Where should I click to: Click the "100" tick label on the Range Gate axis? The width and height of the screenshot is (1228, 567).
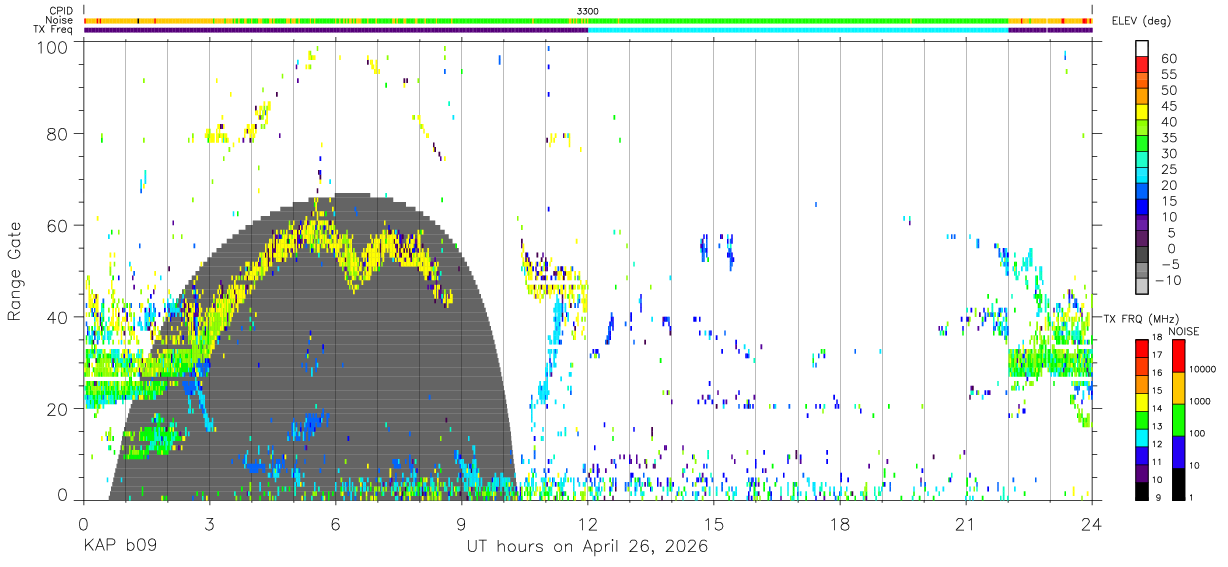pos(54,46)
